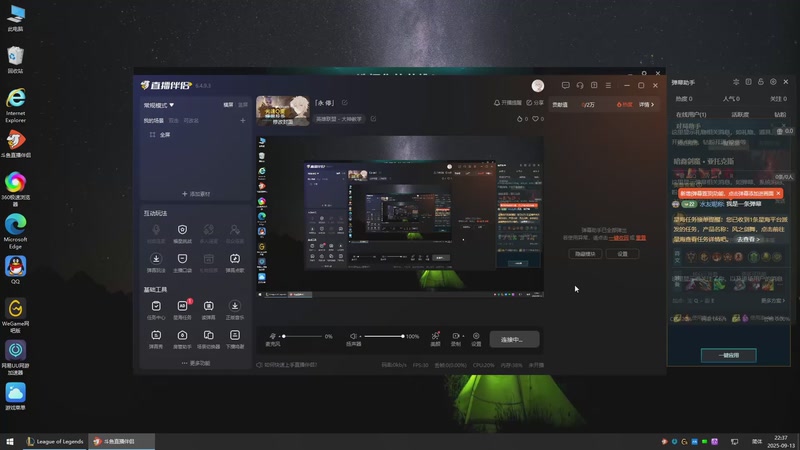Click the 添加素材 add source button

click(196, 194)
